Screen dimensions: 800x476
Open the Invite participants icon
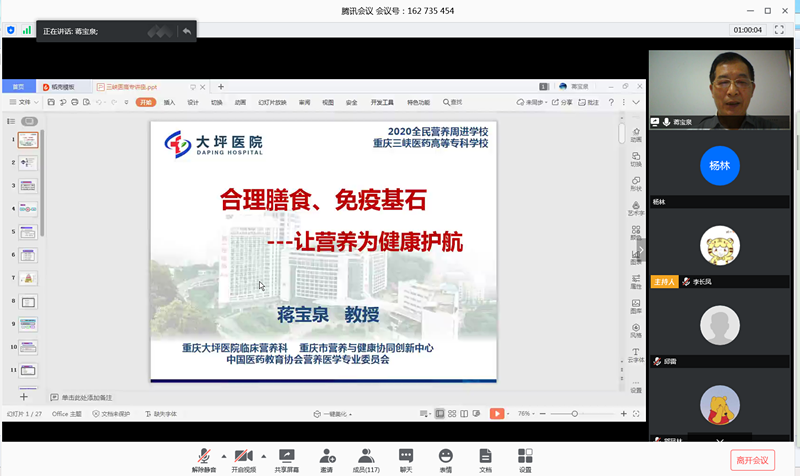click(326, 456)
